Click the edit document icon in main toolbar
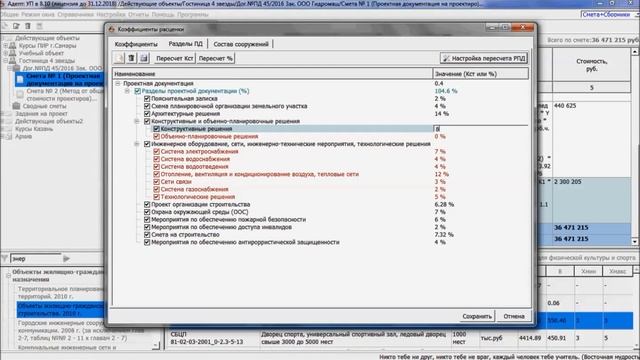640x360 pixels. (16, 26)
